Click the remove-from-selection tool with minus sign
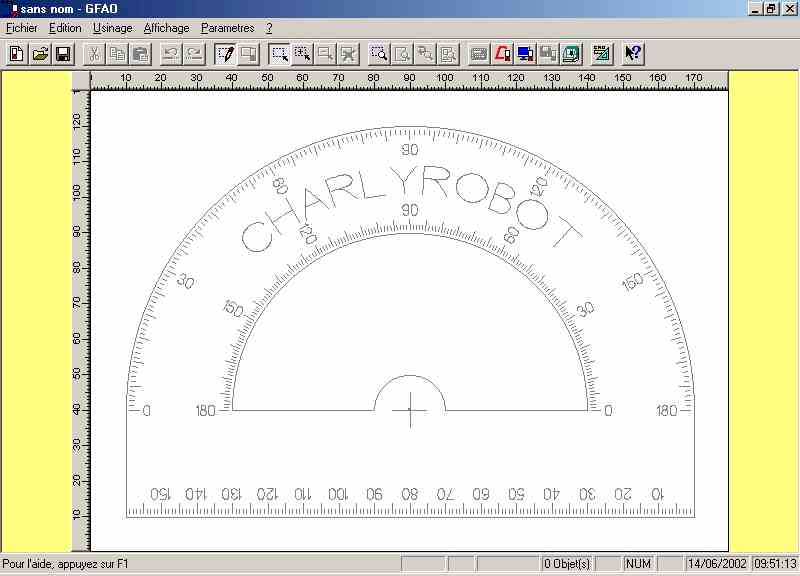 [x=326, y=54]
